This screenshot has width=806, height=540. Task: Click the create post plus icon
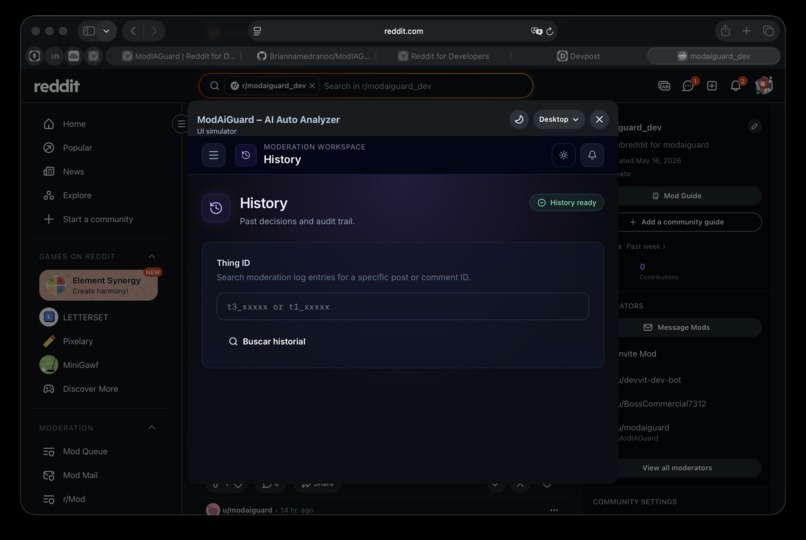(712, 86)
